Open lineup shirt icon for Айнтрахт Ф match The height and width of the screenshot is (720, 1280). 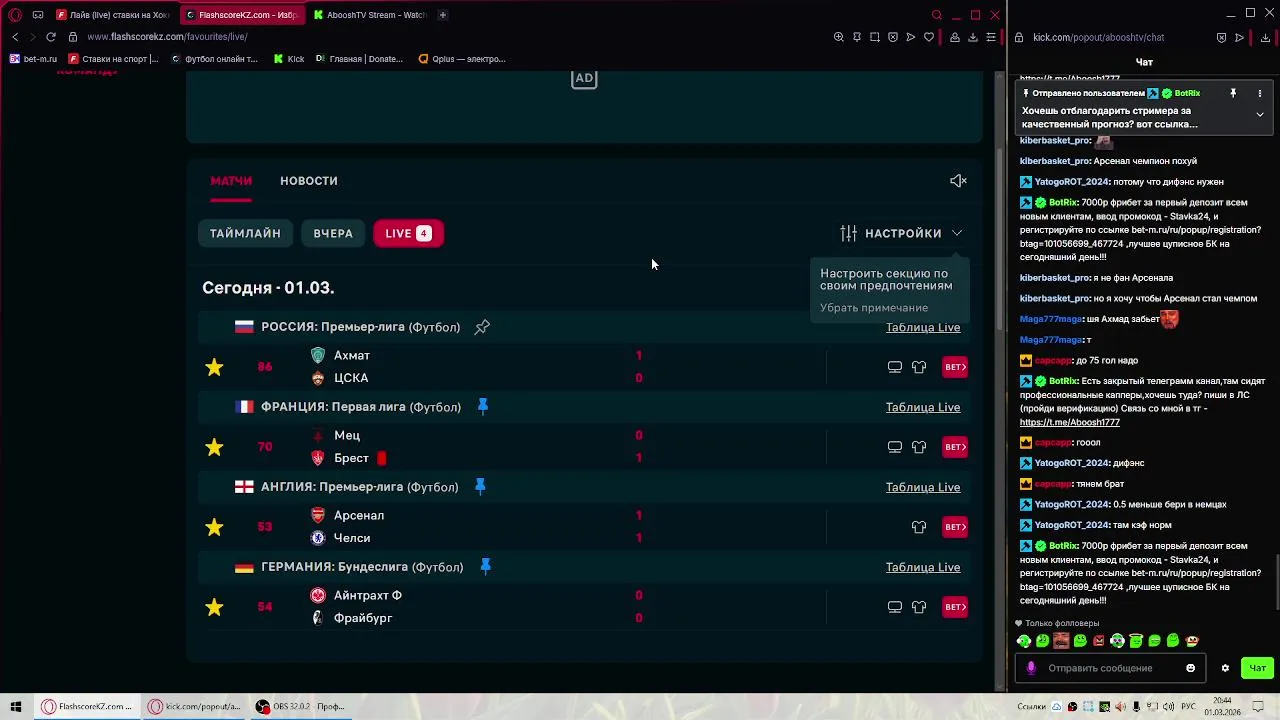click(919, 607)
